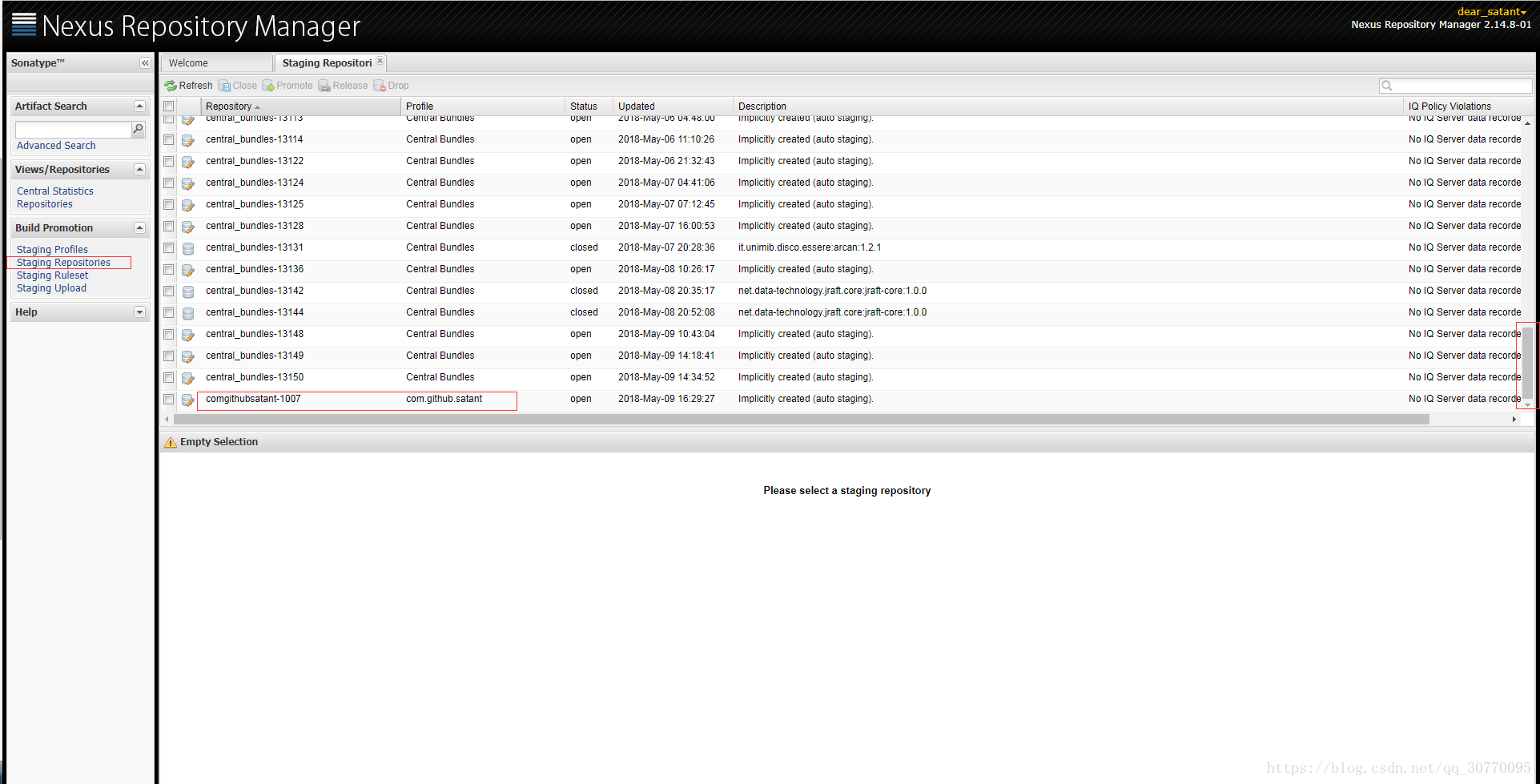The height and width of the screenshot is (784, 1540).
Task: Check the box for central_bundles-13150
Action: (169, 377)
